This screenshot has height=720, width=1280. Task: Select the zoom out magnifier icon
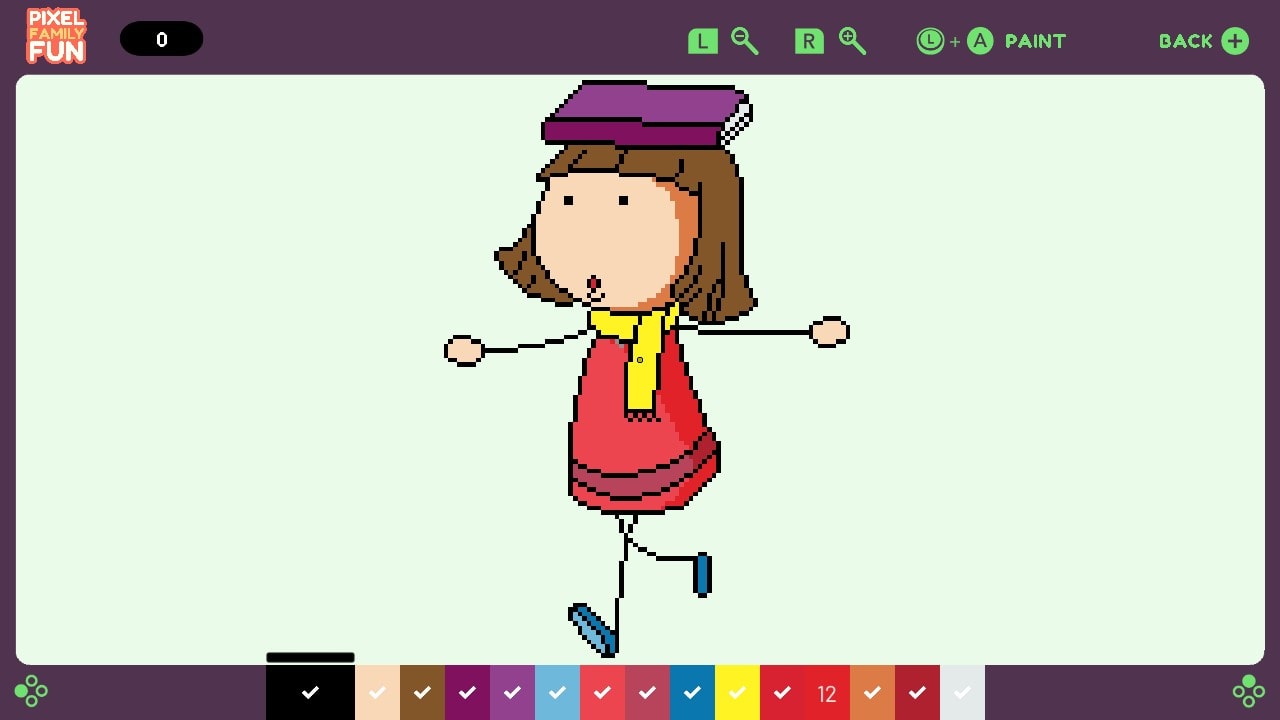coord(744,41)
